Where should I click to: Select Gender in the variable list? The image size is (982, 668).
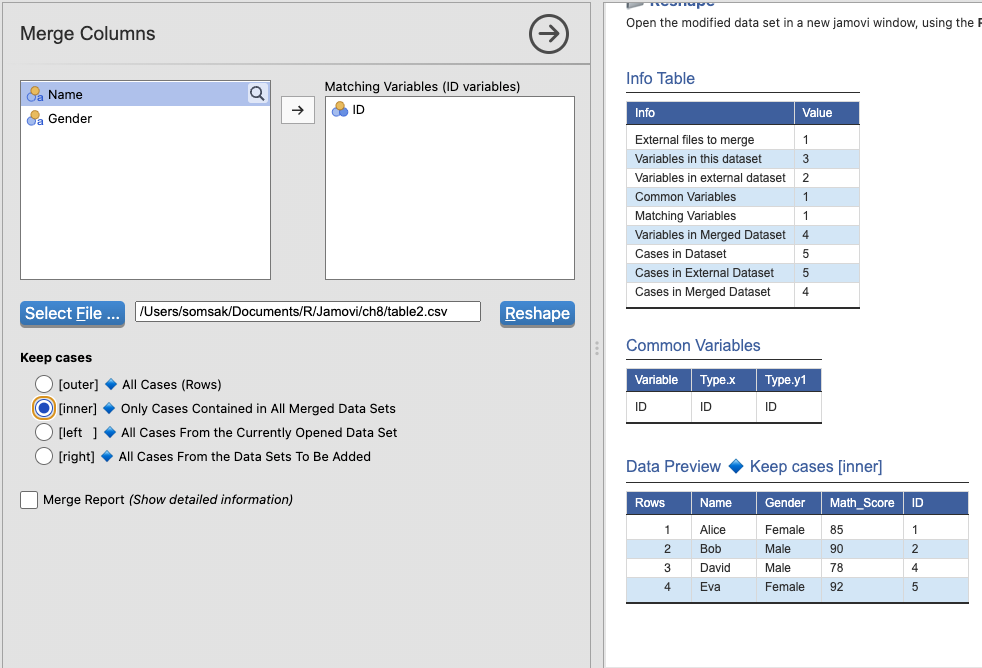coord(70,118)
